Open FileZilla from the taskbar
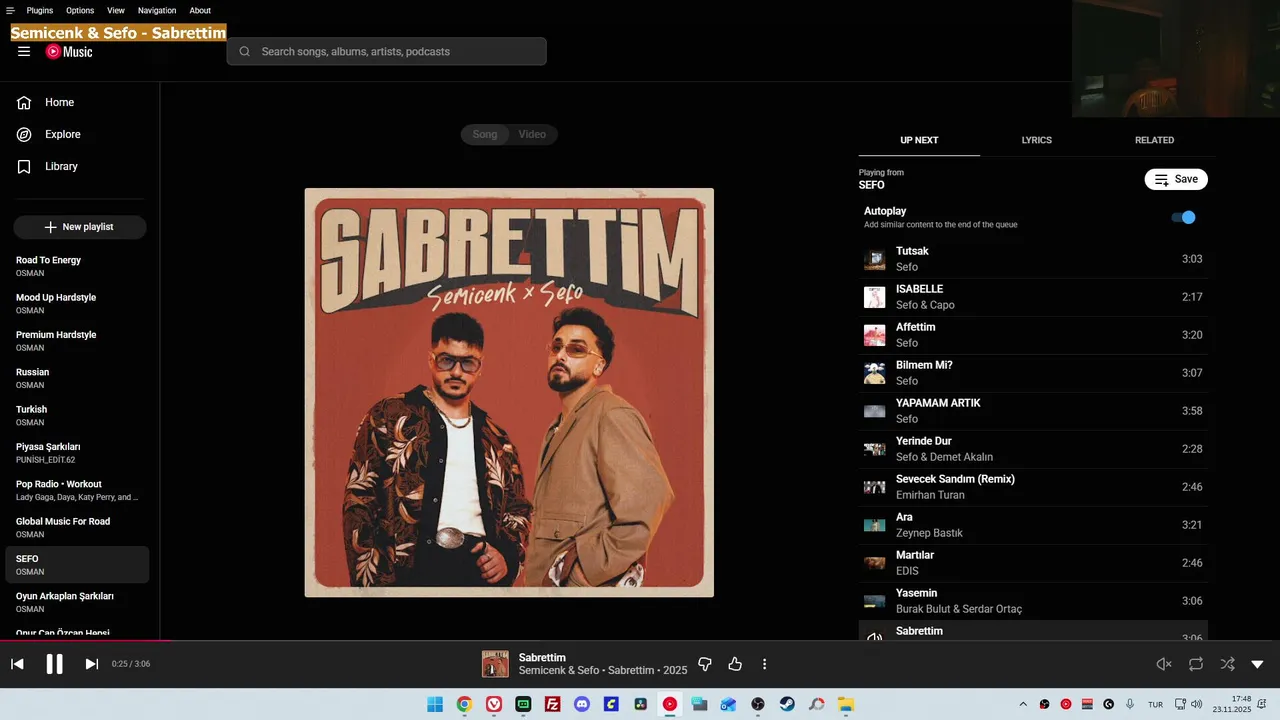 click(x=552, y=704)
